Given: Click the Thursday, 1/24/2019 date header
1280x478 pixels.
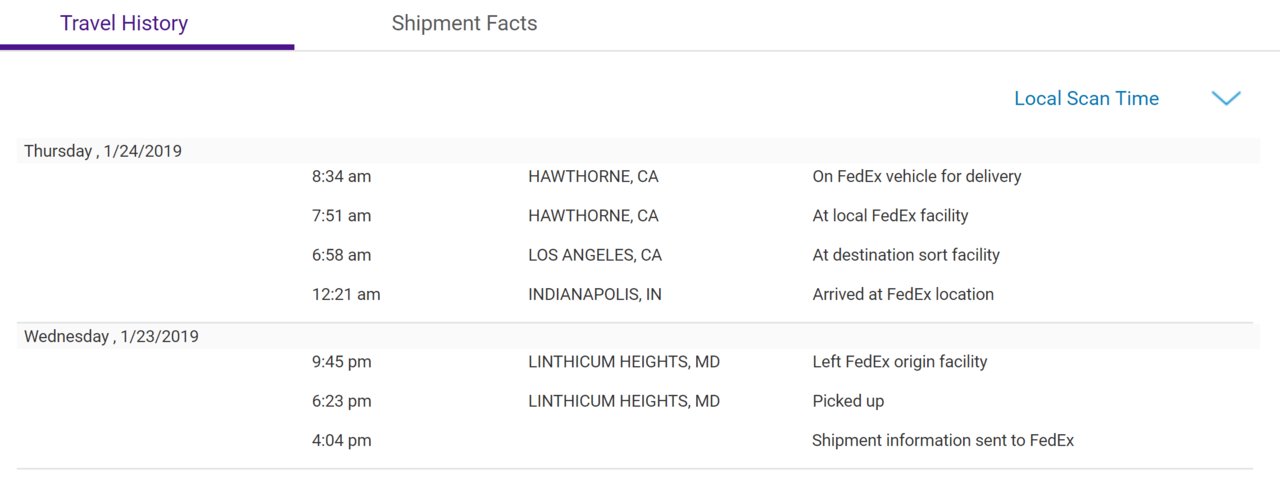Looking at the screenshot, I should [x=103, y=151].
